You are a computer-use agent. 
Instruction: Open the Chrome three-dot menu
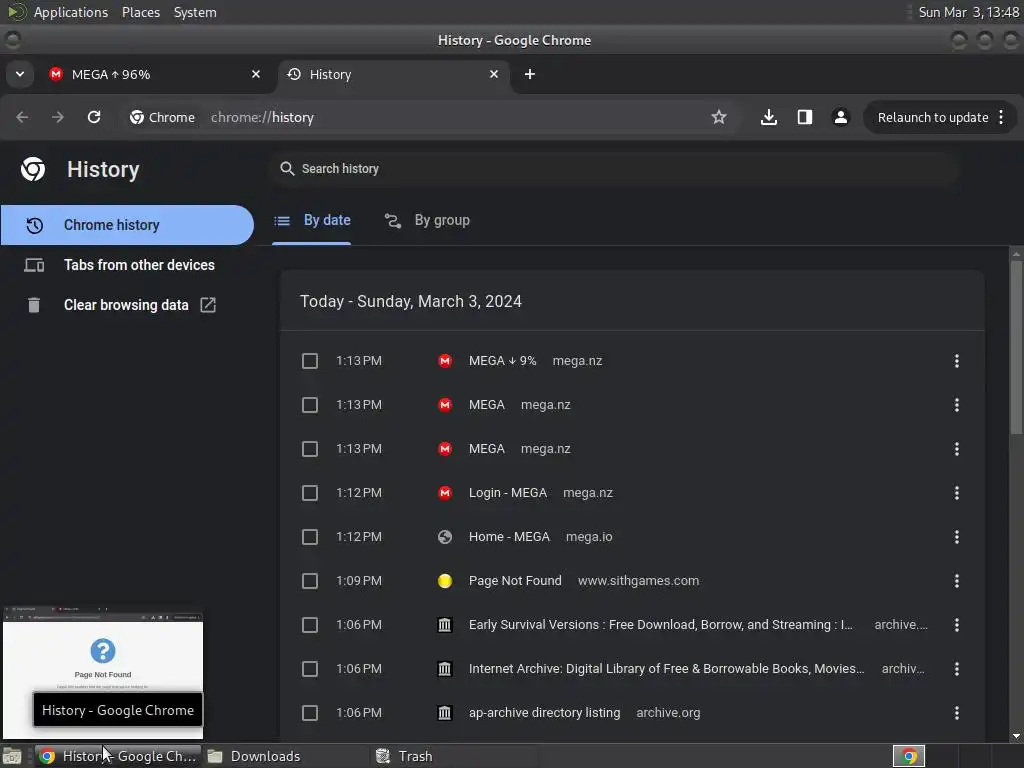[1001, 118]
